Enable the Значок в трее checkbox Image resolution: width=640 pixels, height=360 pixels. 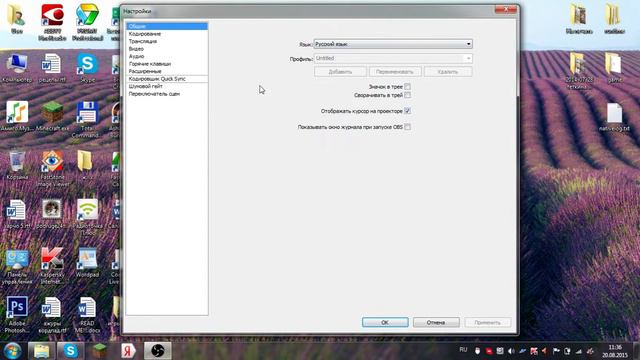point(407,87)
